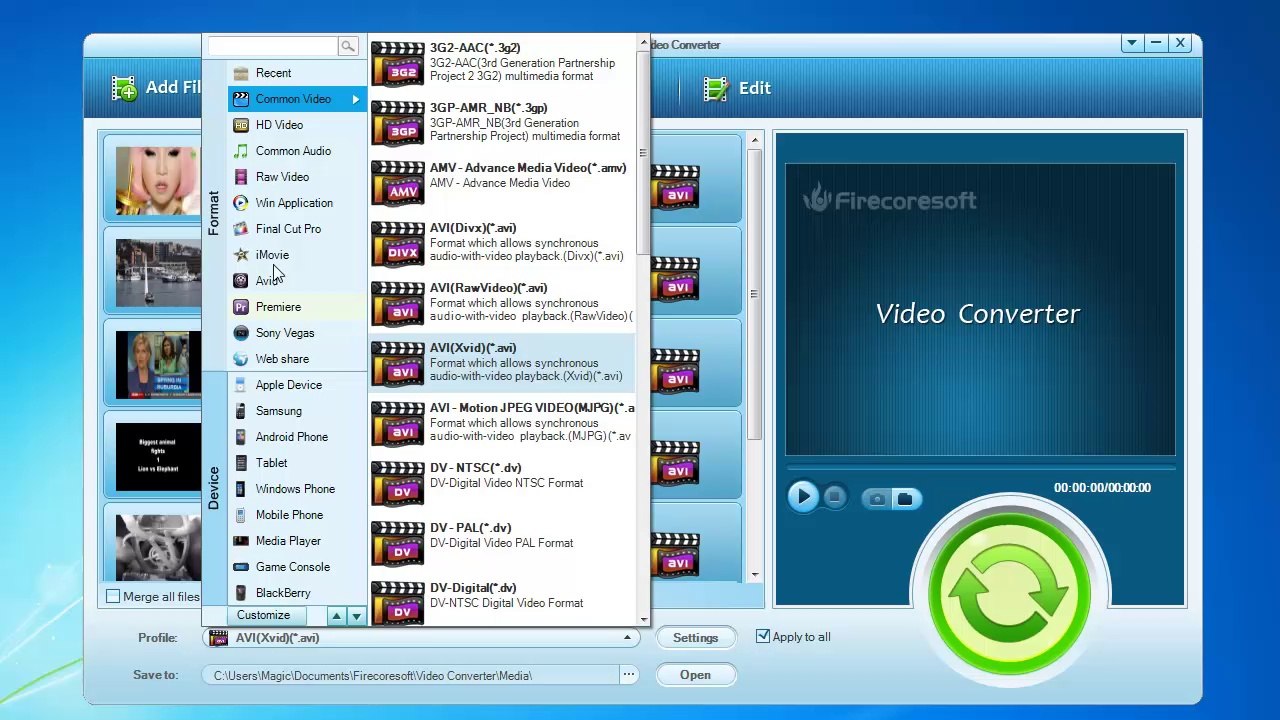1280x720 pixels.
Task: Click the browse ellipsis button beside save path
Action: point(629,675)
